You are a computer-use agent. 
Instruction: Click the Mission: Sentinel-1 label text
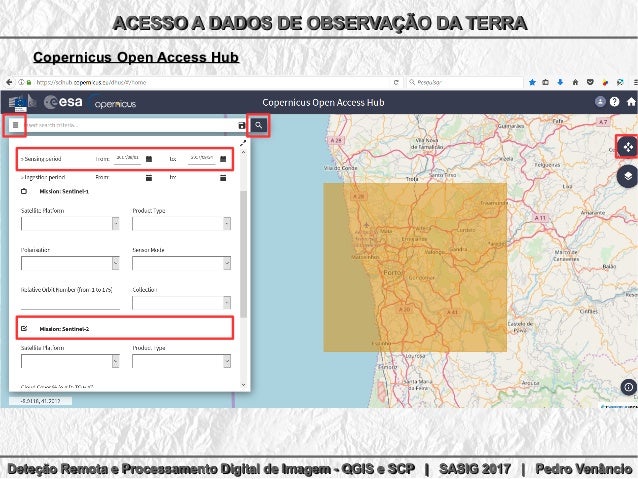(x=64, y=191)
